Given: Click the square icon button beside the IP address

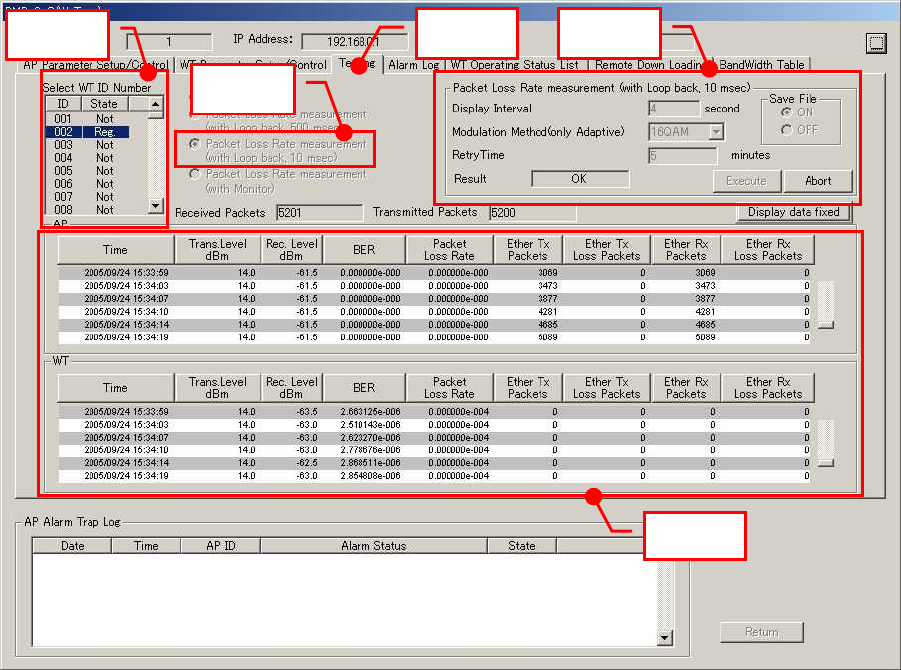Looking at the screenshot, I should click(876, 43).
